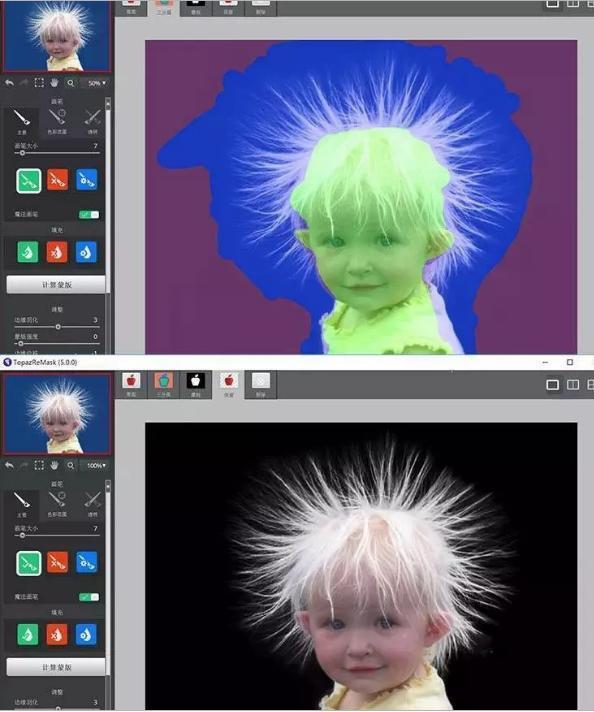Click blue compute fill bucket in black-preview window
Image resolution: width=594 pixels, height=712 pixels.
(86, 634)
